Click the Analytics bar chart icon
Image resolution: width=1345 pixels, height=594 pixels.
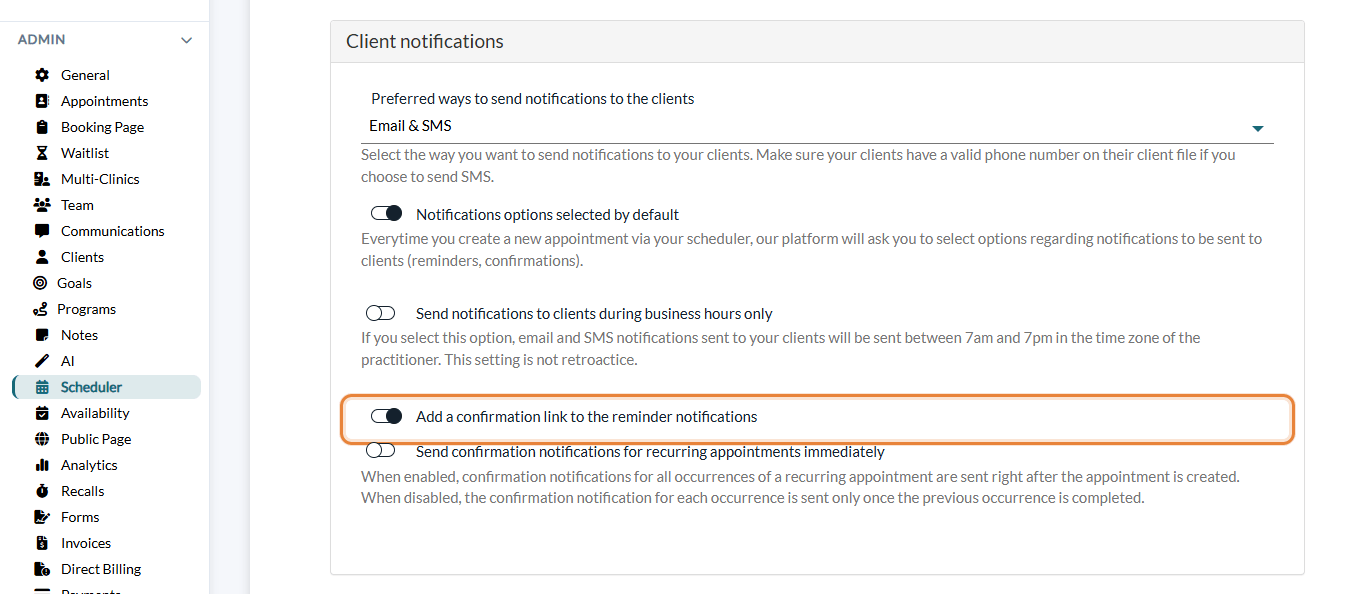point(42,465)
